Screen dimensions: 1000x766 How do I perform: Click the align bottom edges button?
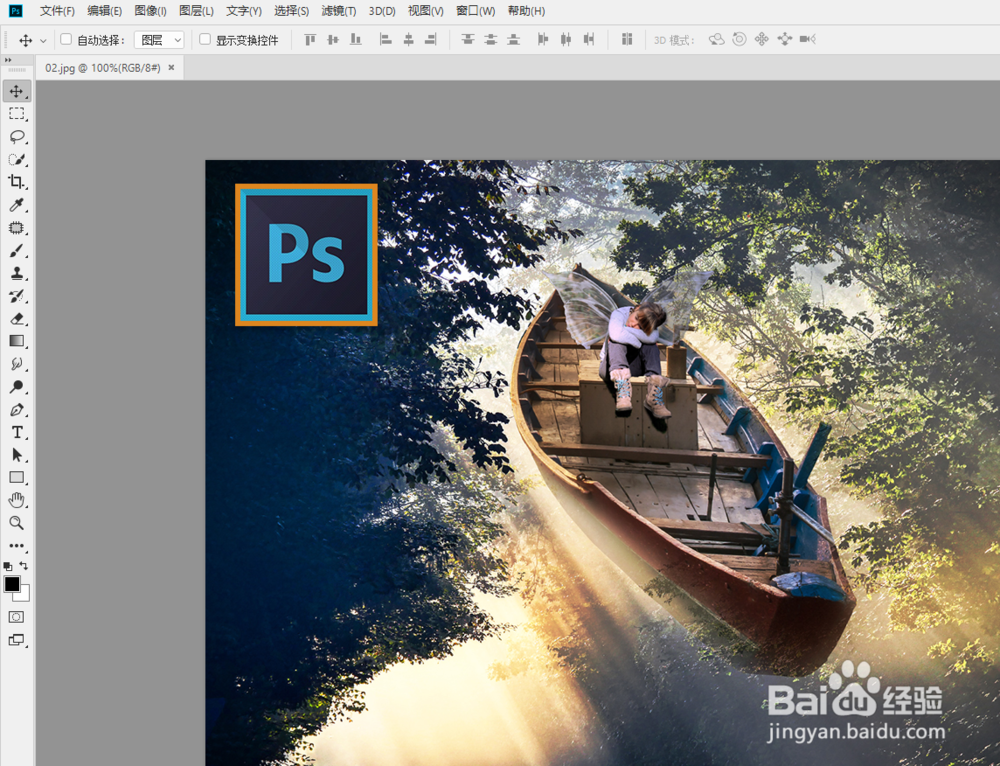[x=356, y=40]
